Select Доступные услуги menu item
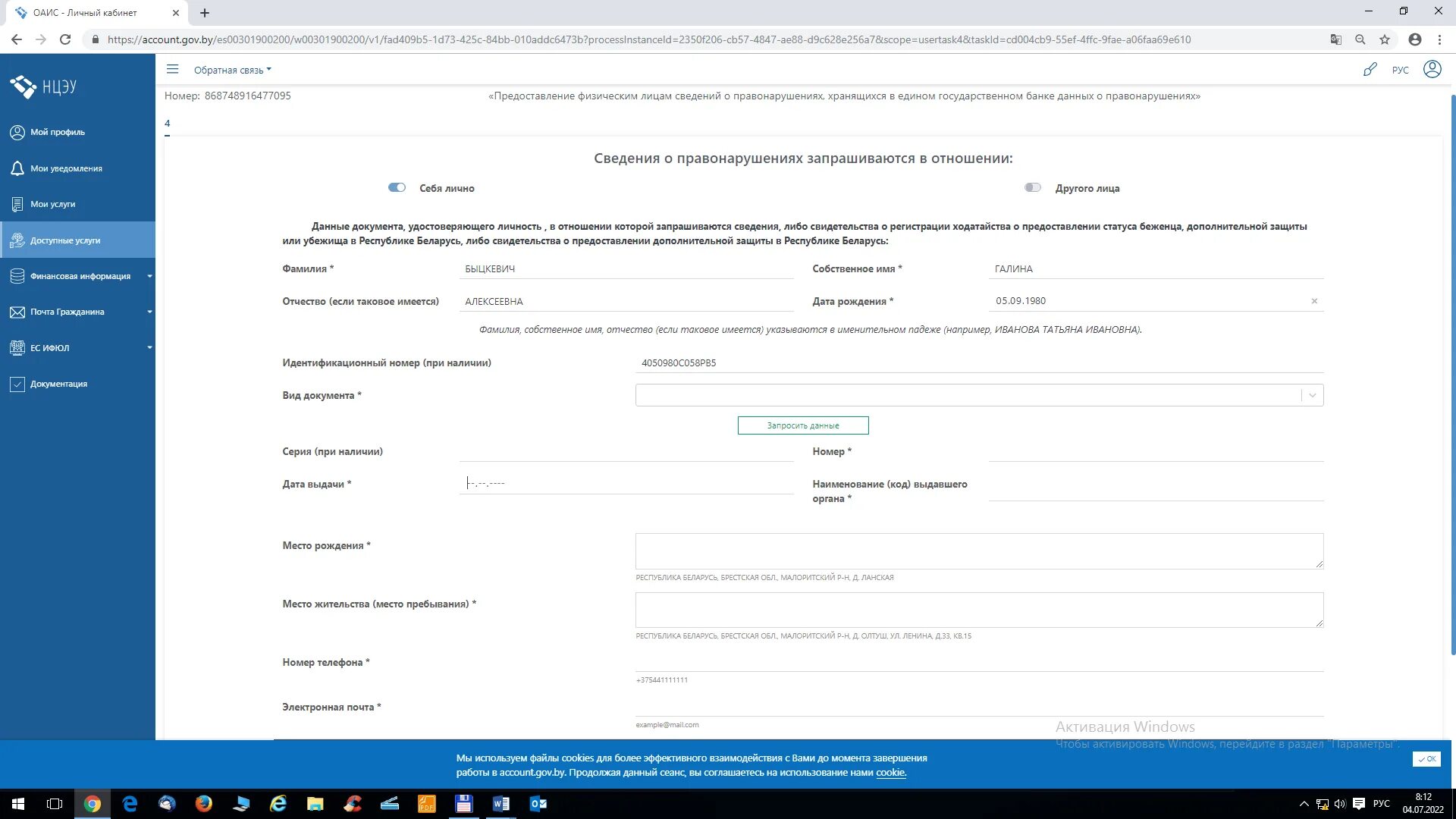 coord(65,240)
